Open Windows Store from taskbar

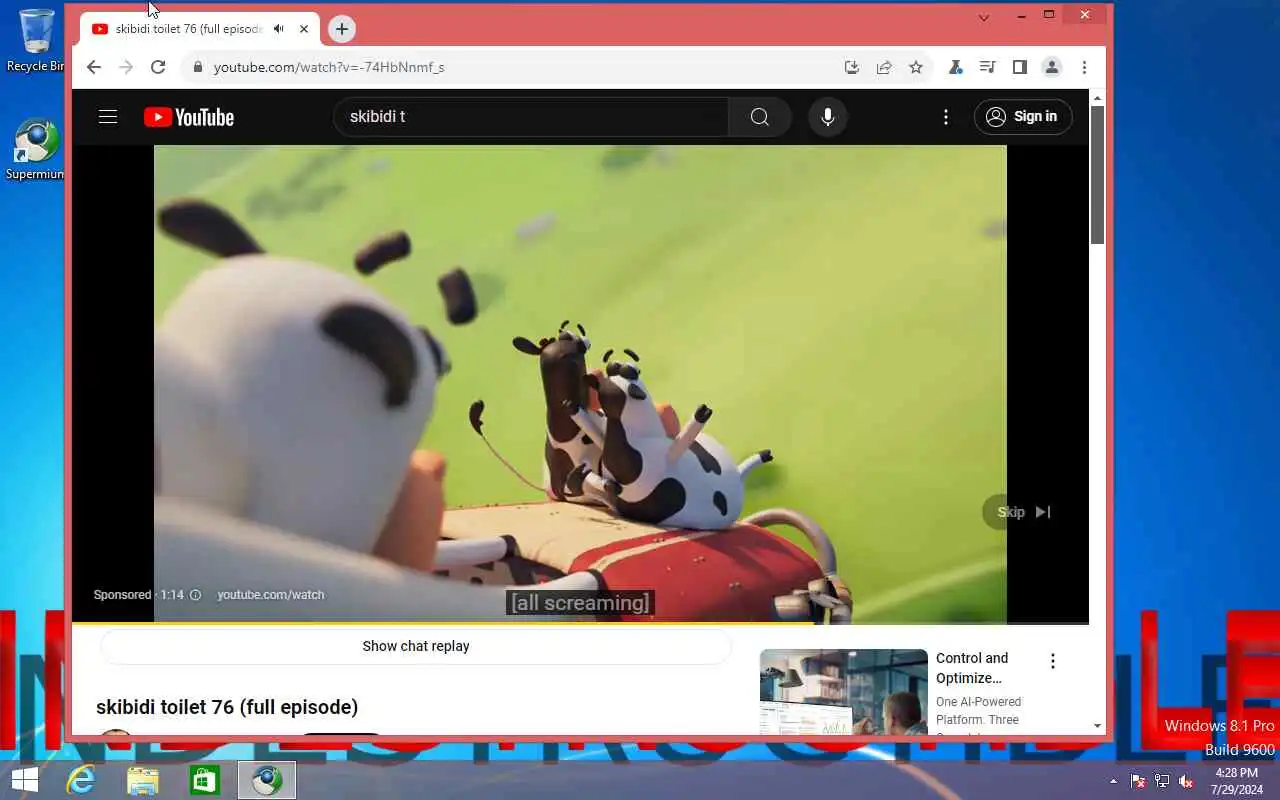[205, 780]
